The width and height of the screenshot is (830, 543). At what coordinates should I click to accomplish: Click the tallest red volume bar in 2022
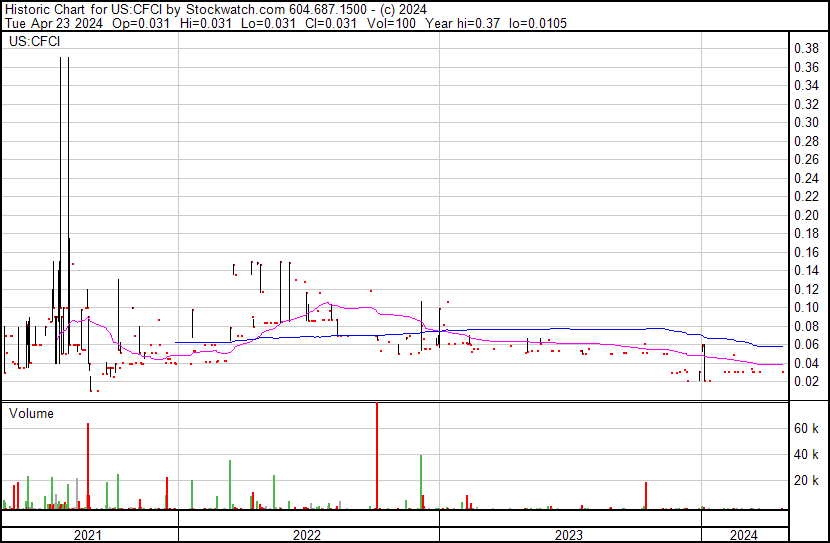coord(377,455)
